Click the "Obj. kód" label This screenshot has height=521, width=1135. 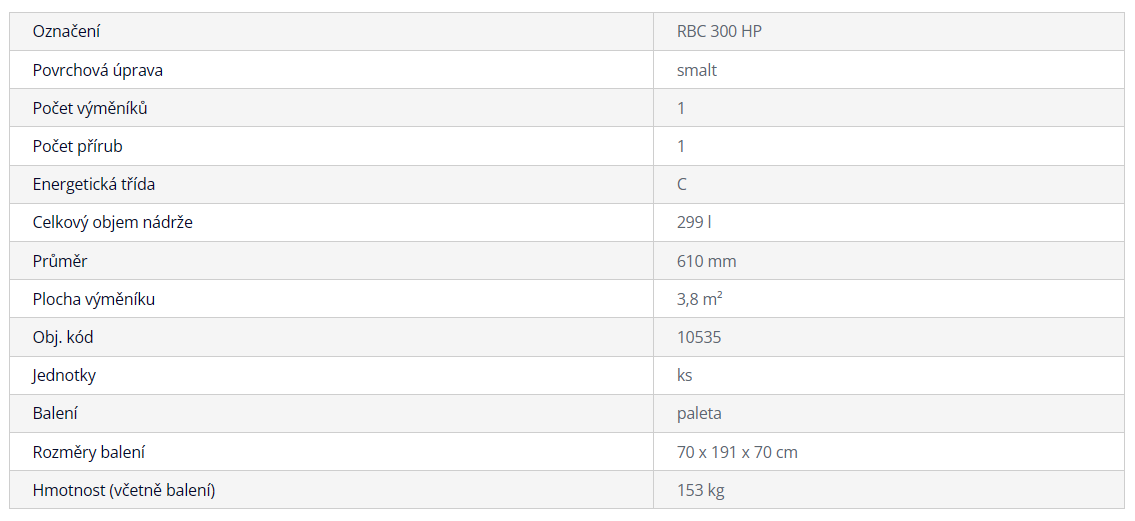(63, 337)
